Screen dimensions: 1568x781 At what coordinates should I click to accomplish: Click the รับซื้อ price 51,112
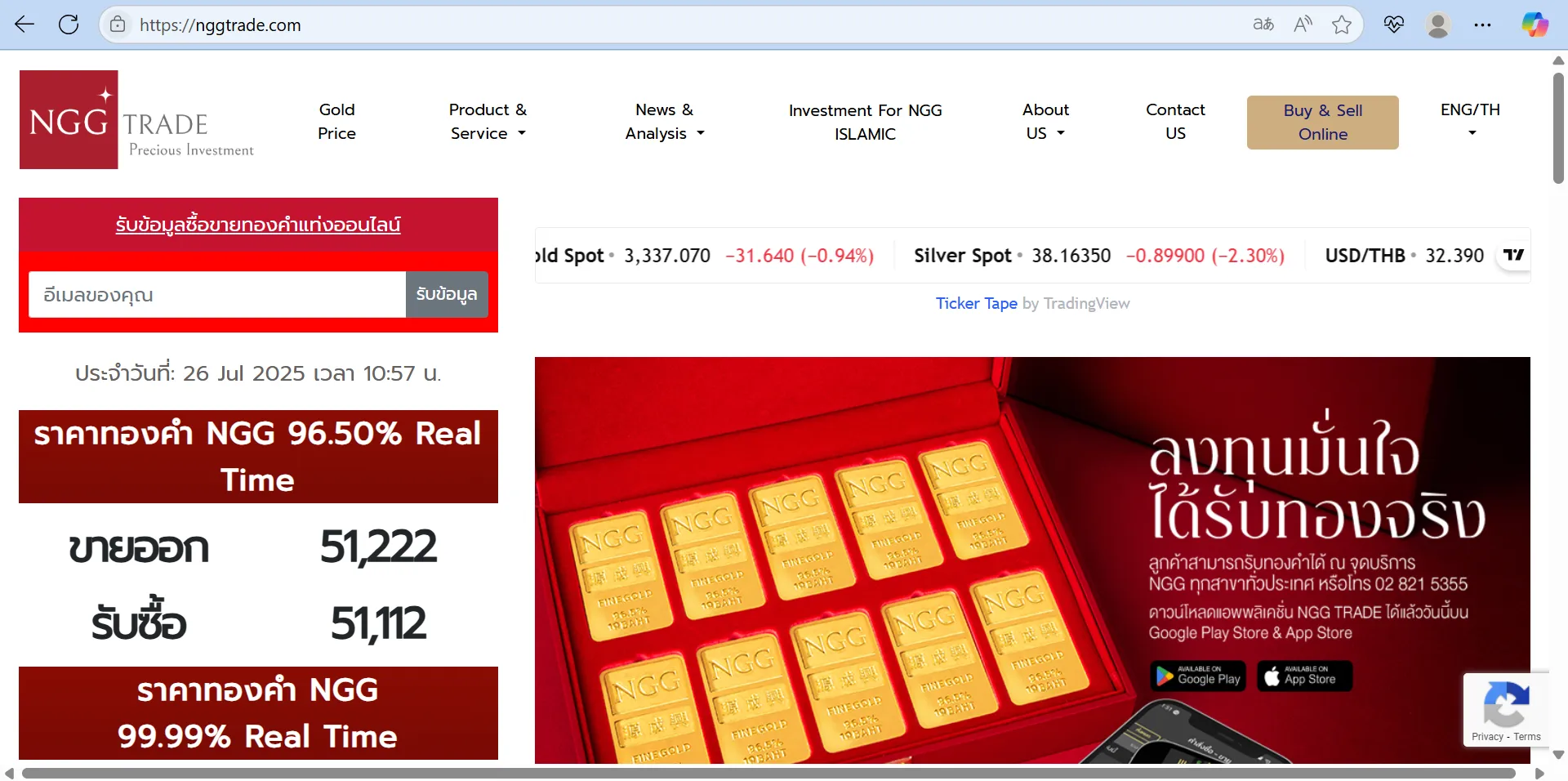378,623
